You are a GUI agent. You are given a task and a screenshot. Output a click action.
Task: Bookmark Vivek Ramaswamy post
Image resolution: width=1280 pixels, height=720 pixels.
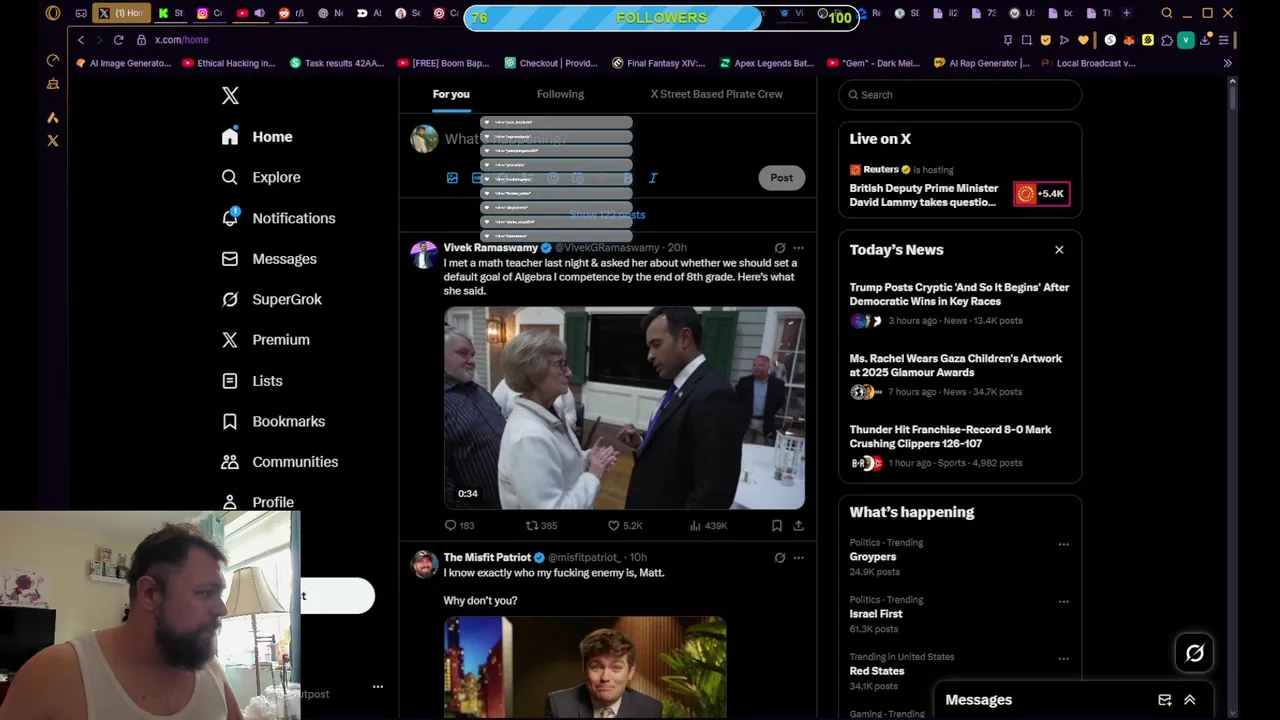pos(776,525)
